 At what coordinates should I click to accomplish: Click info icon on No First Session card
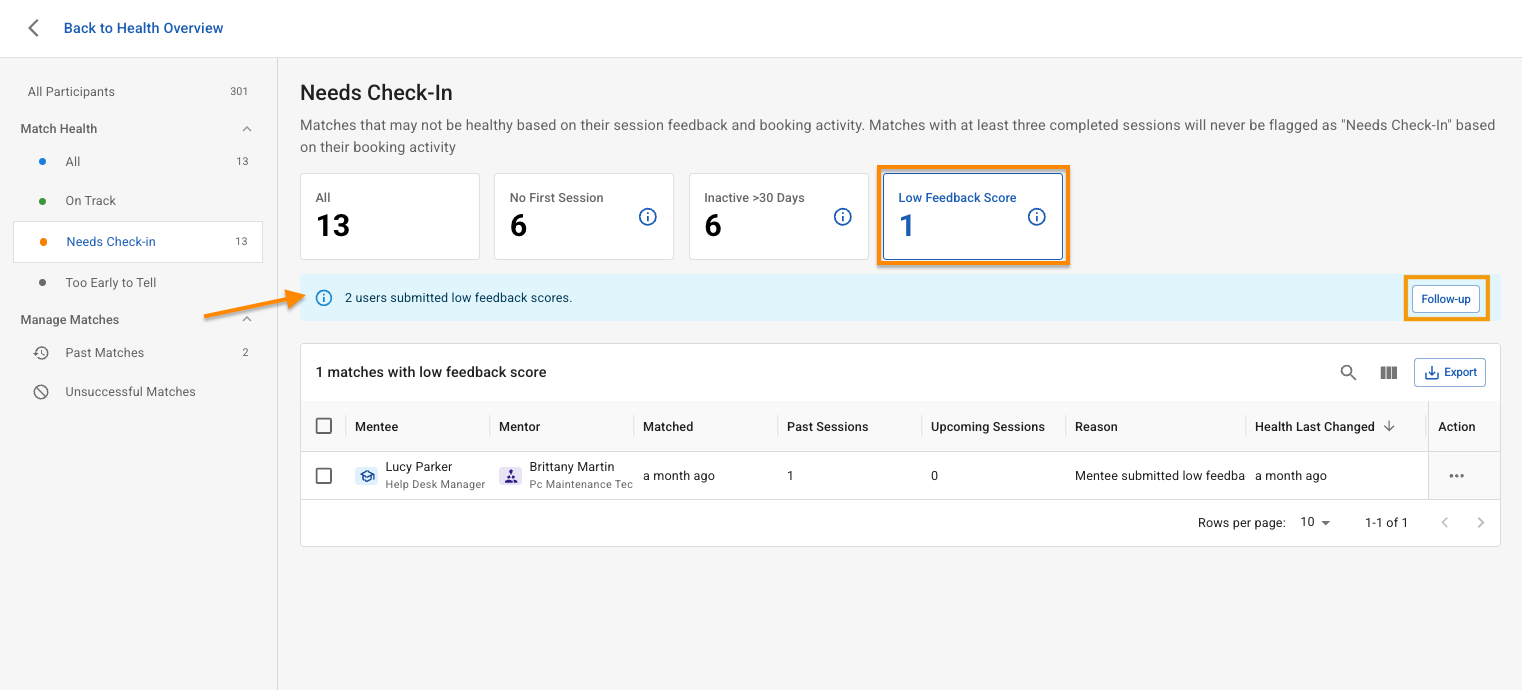point(648,217)
